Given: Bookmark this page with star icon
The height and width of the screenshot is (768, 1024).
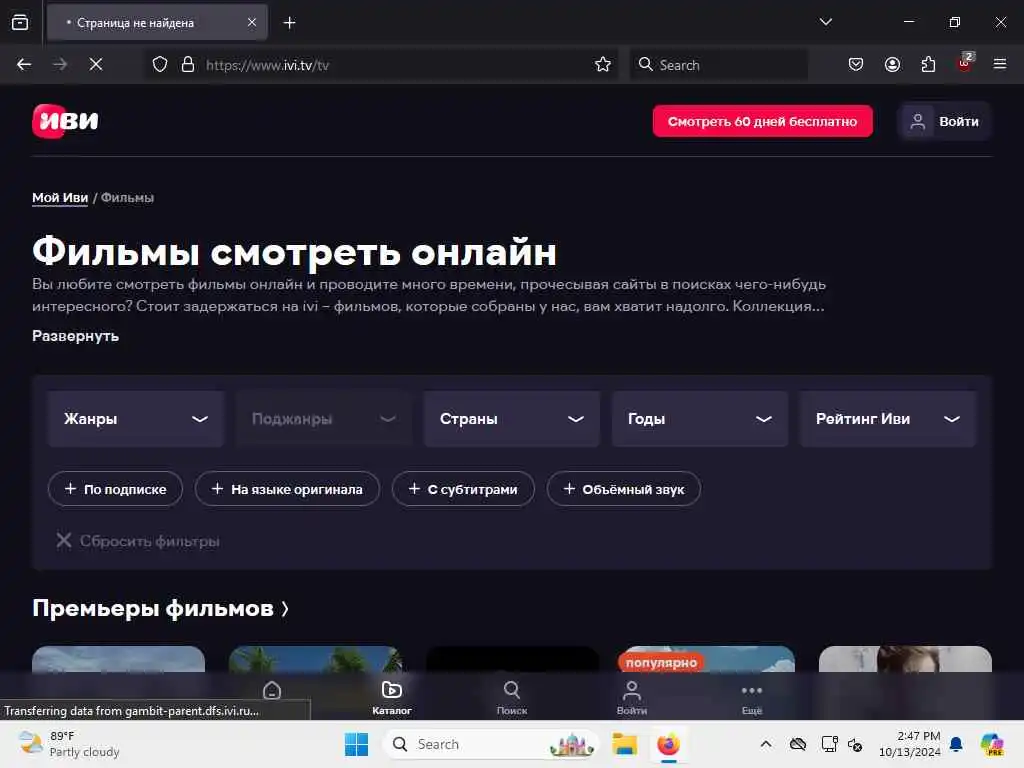Looking at the screenshot, I should pos(603,64).
